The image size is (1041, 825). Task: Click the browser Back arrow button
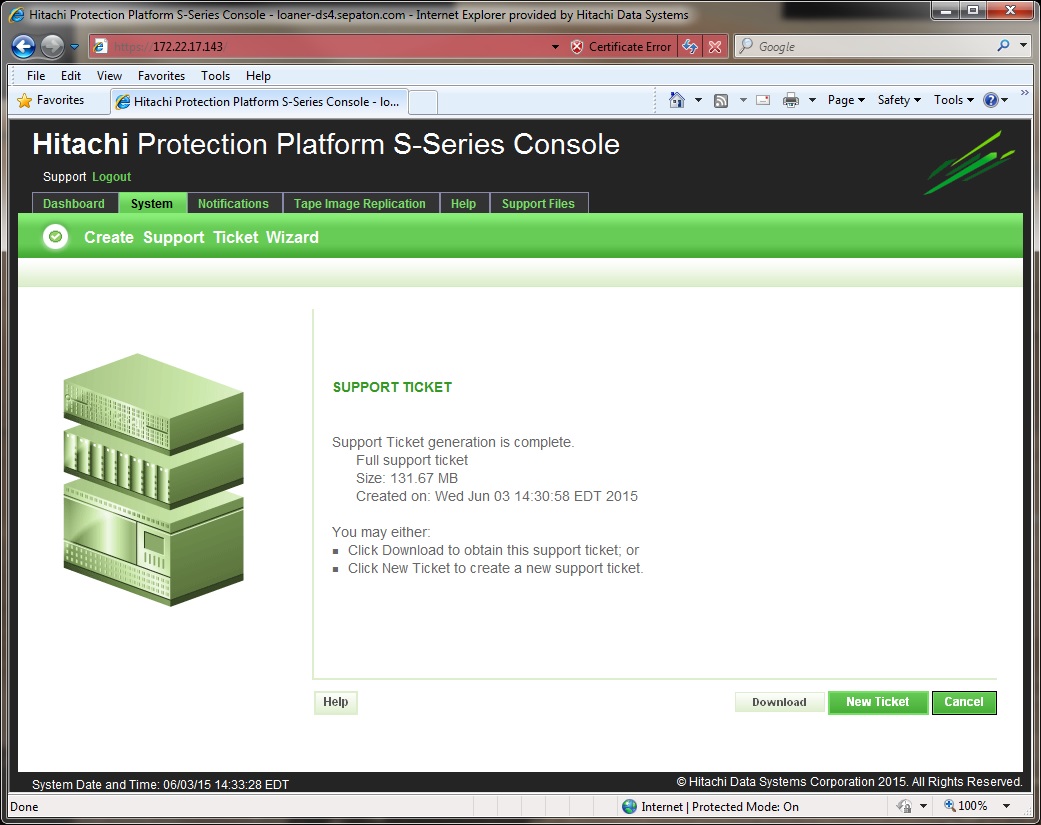pos(24,46)
